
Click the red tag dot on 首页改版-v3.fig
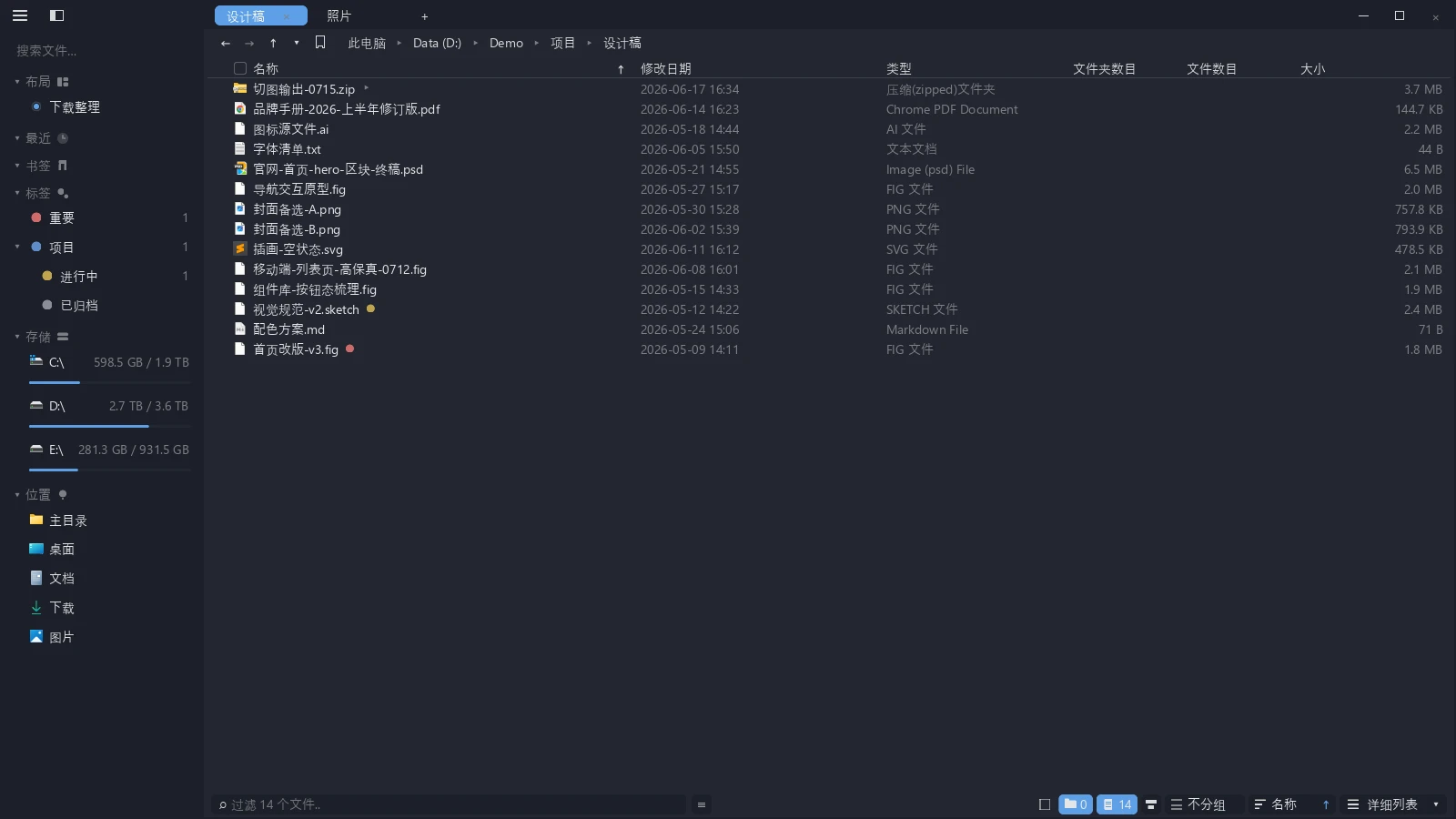349,349
